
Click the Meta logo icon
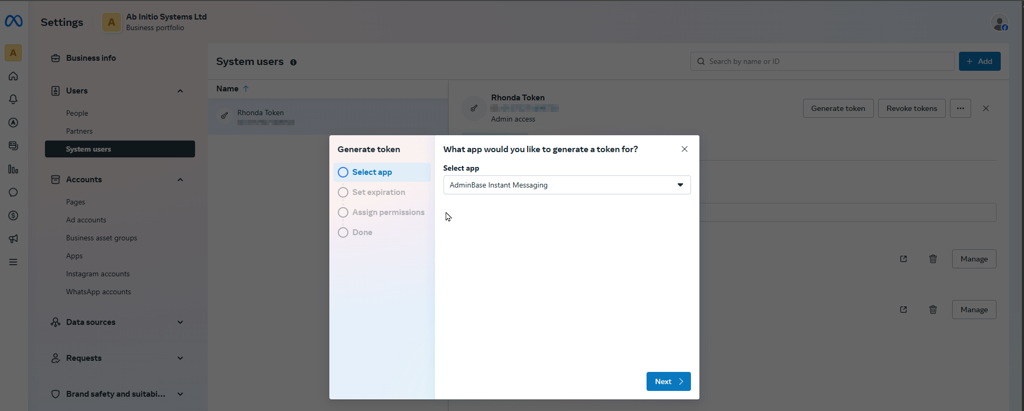pos(13,22)
